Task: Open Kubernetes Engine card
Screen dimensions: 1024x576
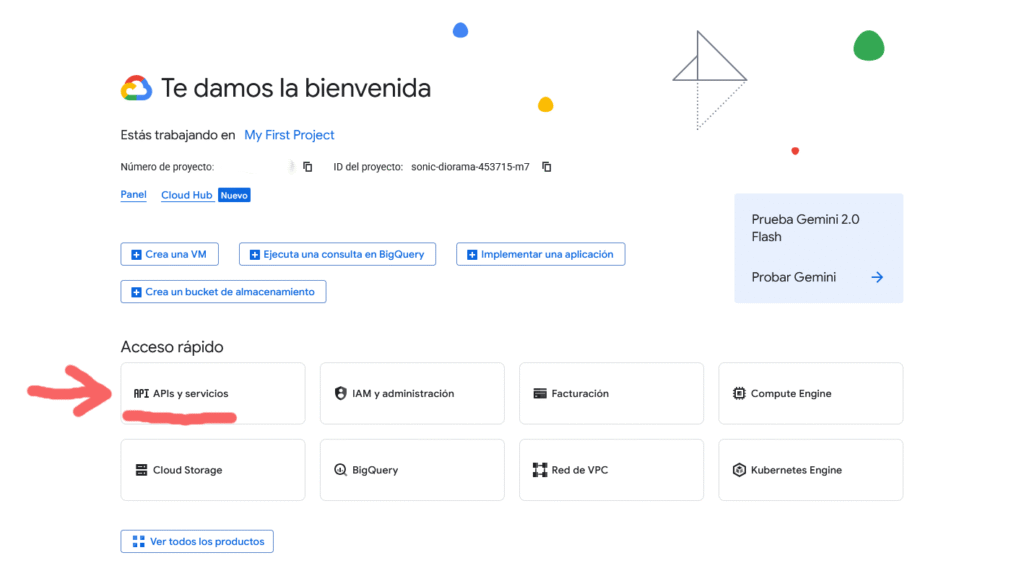Action: [x=810, y=469]
